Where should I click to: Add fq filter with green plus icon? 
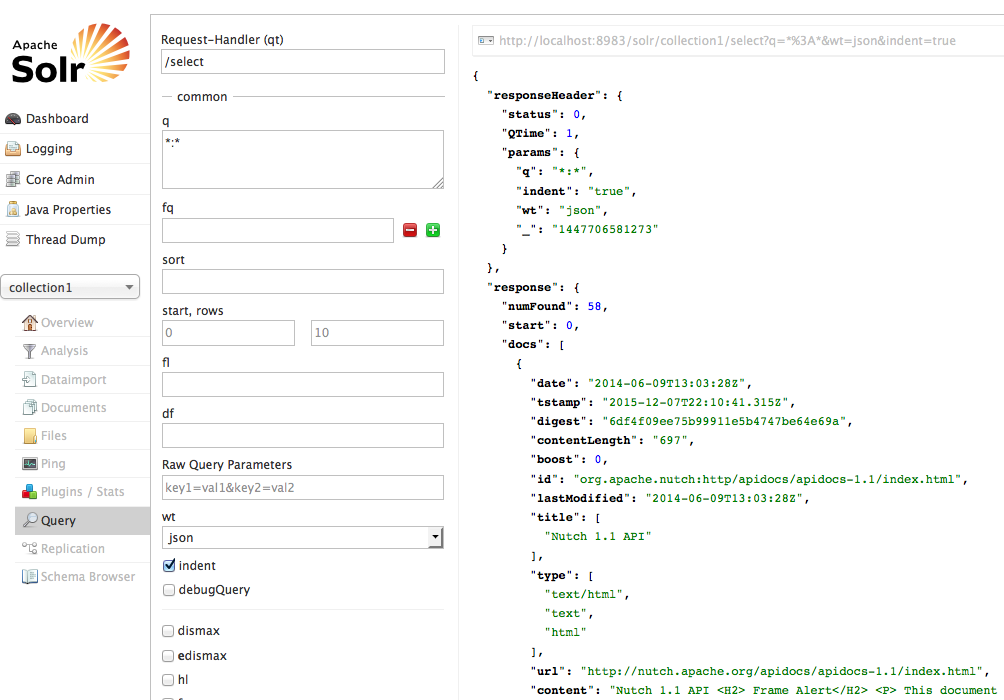pyautogui.click(x=433, y=230)
